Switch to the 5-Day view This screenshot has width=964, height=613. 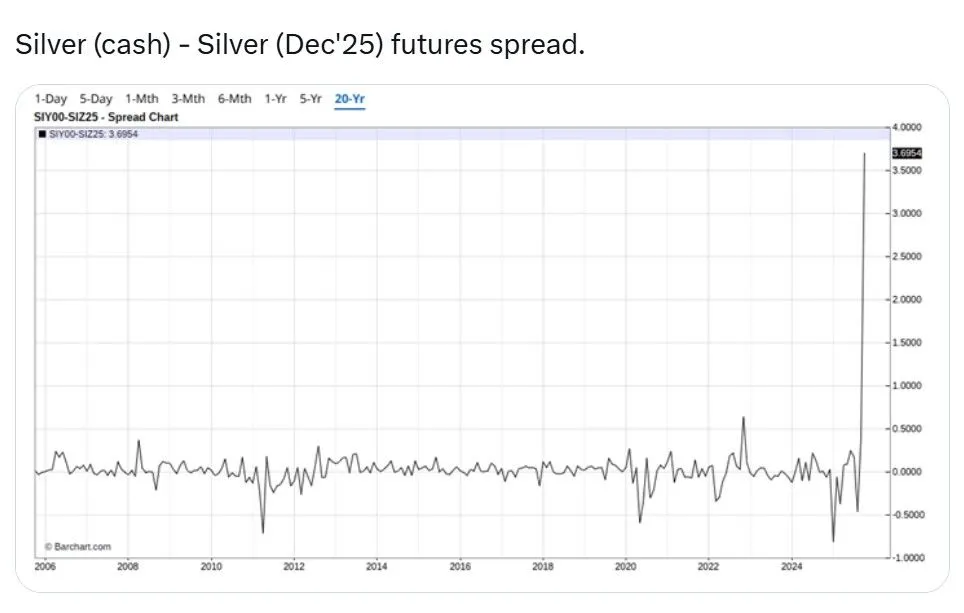click(x=95, y=99)
